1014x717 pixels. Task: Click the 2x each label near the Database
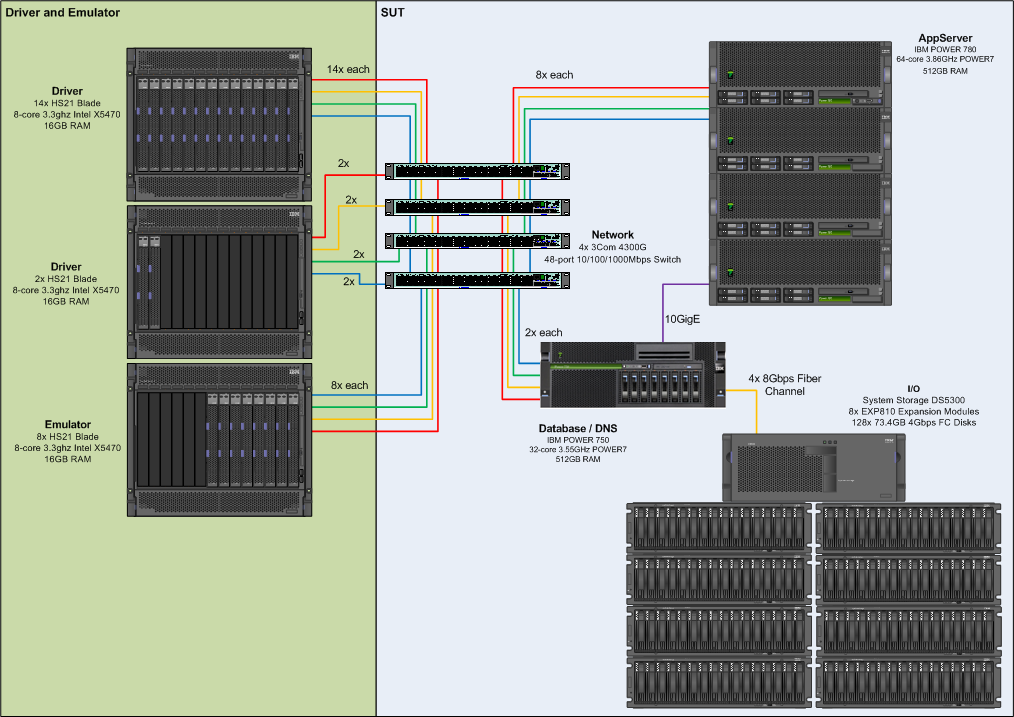pos(542,332)
